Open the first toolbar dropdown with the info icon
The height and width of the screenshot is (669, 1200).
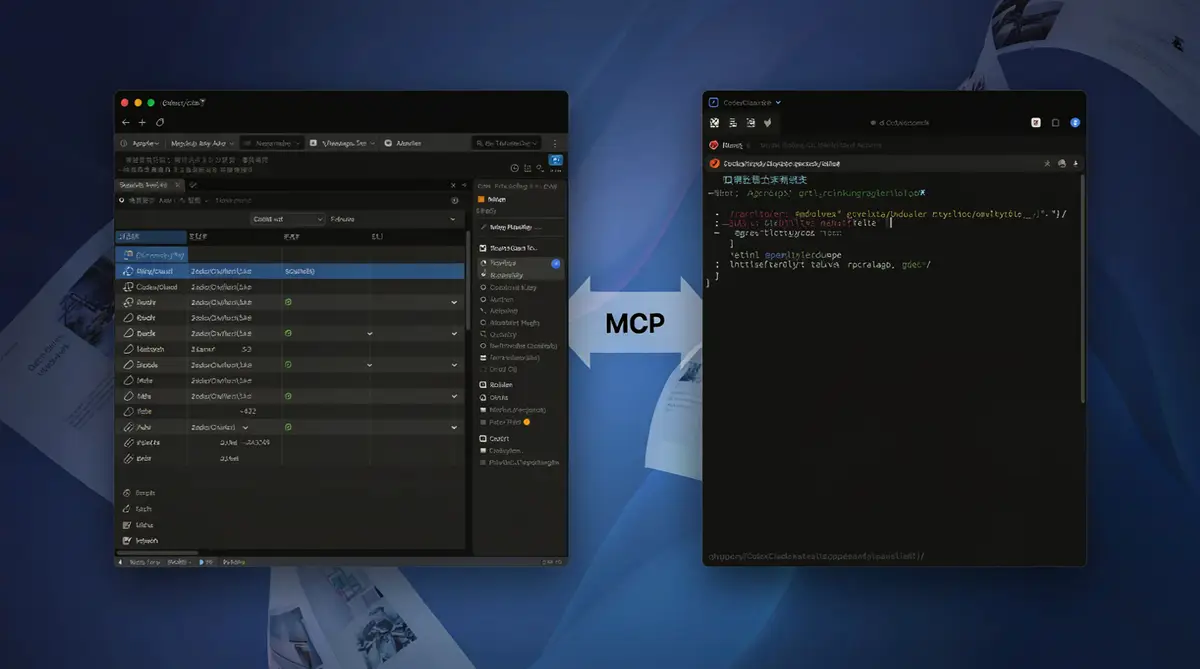click(x=138, y=143)
